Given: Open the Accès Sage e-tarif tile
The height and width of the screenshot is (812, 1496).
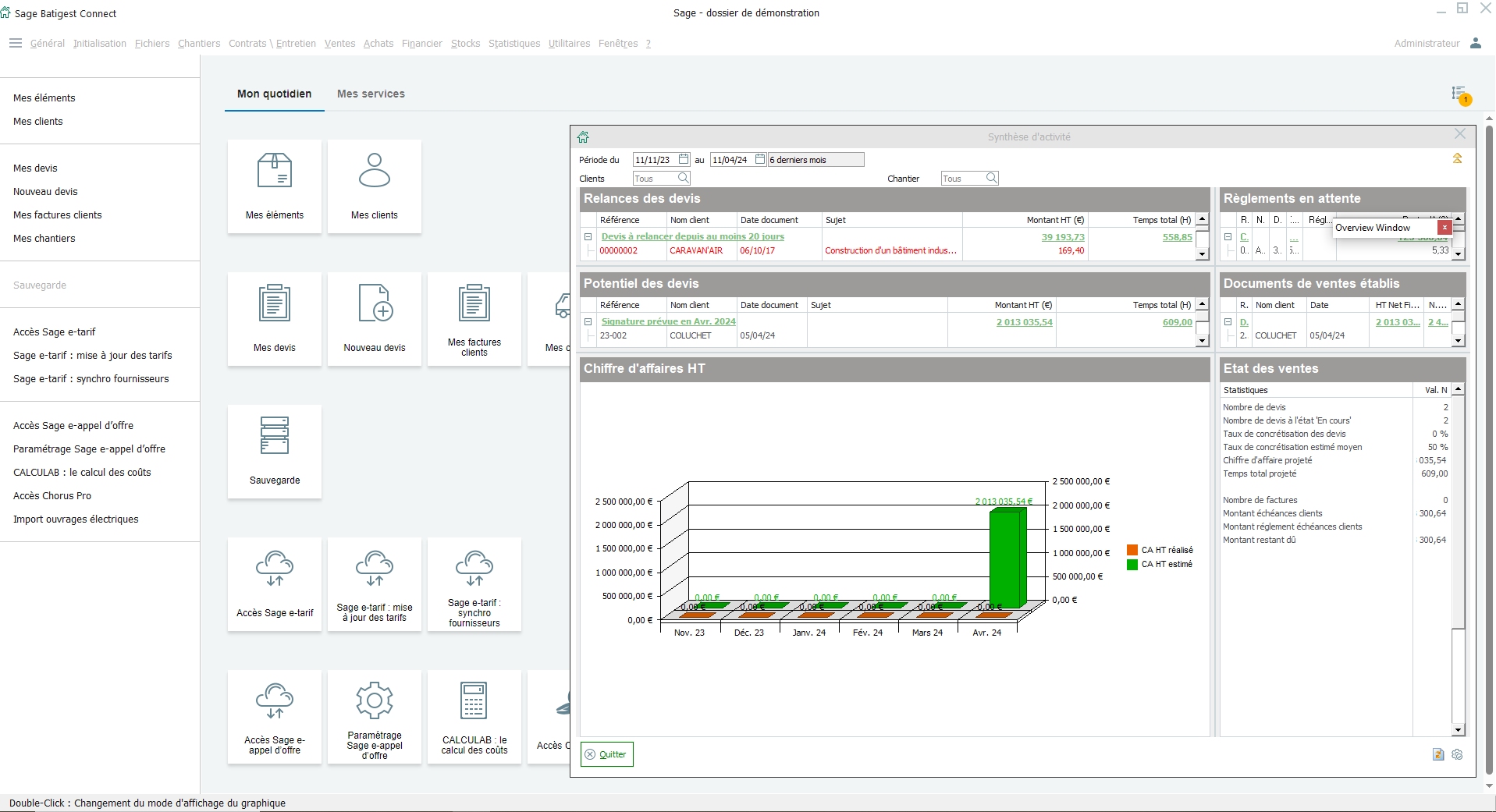Looking at the screenshot, I should click(x=275, y=584).
